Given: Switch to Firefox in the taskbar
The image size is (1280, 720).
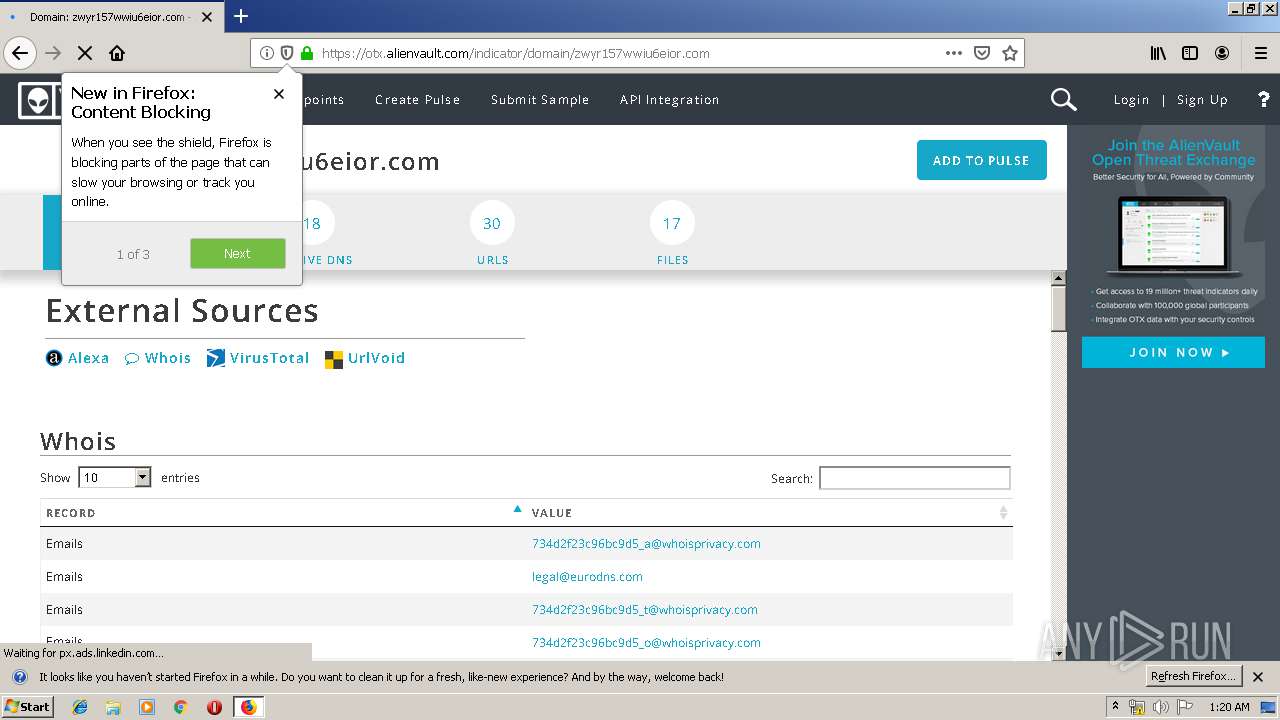Looking at the screenshot, I should click(x=248, y=707).
